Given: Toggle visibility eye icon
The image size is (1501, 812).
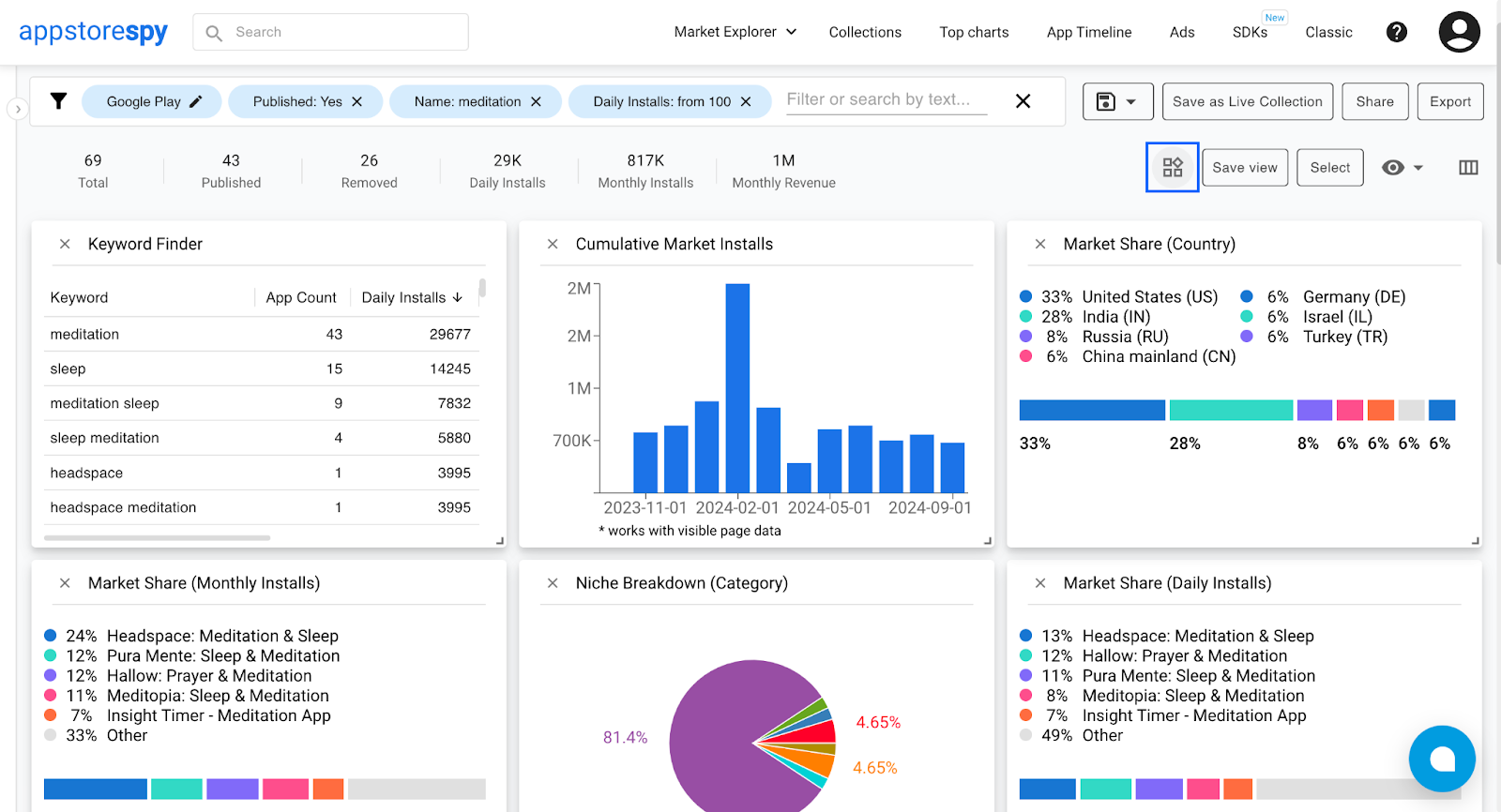Looking at the screenshot, I should pyautogui.click(x=1393, y=167).
